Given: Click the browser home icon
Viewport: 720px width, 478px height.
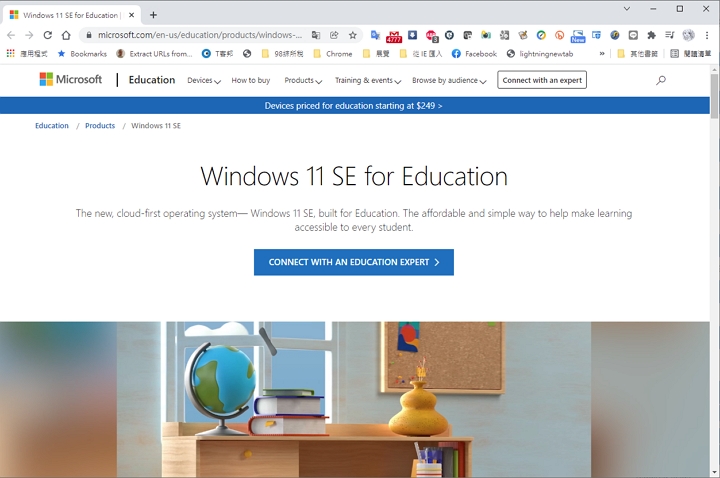Looking at the screenshot, I should [66, 35].
